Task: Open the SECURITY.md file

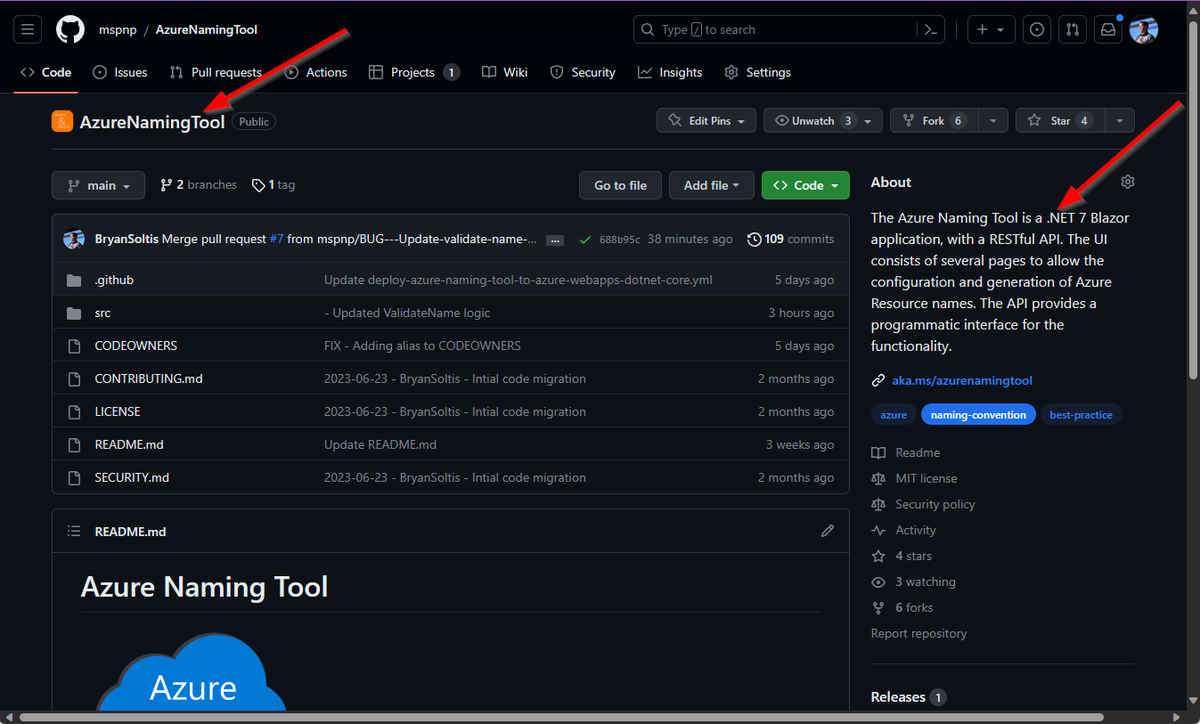Action: tap(132, 477)
